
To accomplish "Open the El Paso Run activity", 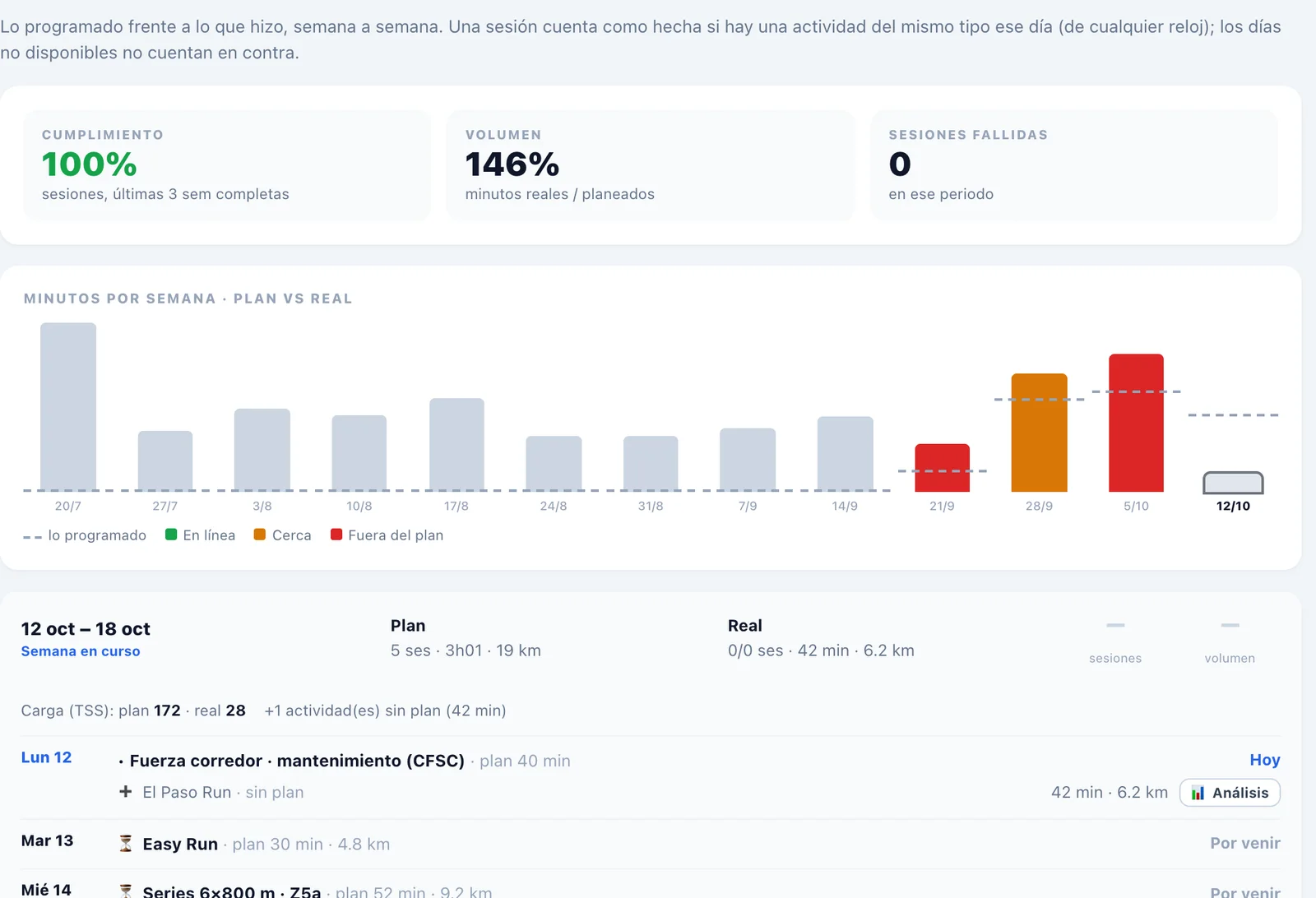I will tap(187, 792).
